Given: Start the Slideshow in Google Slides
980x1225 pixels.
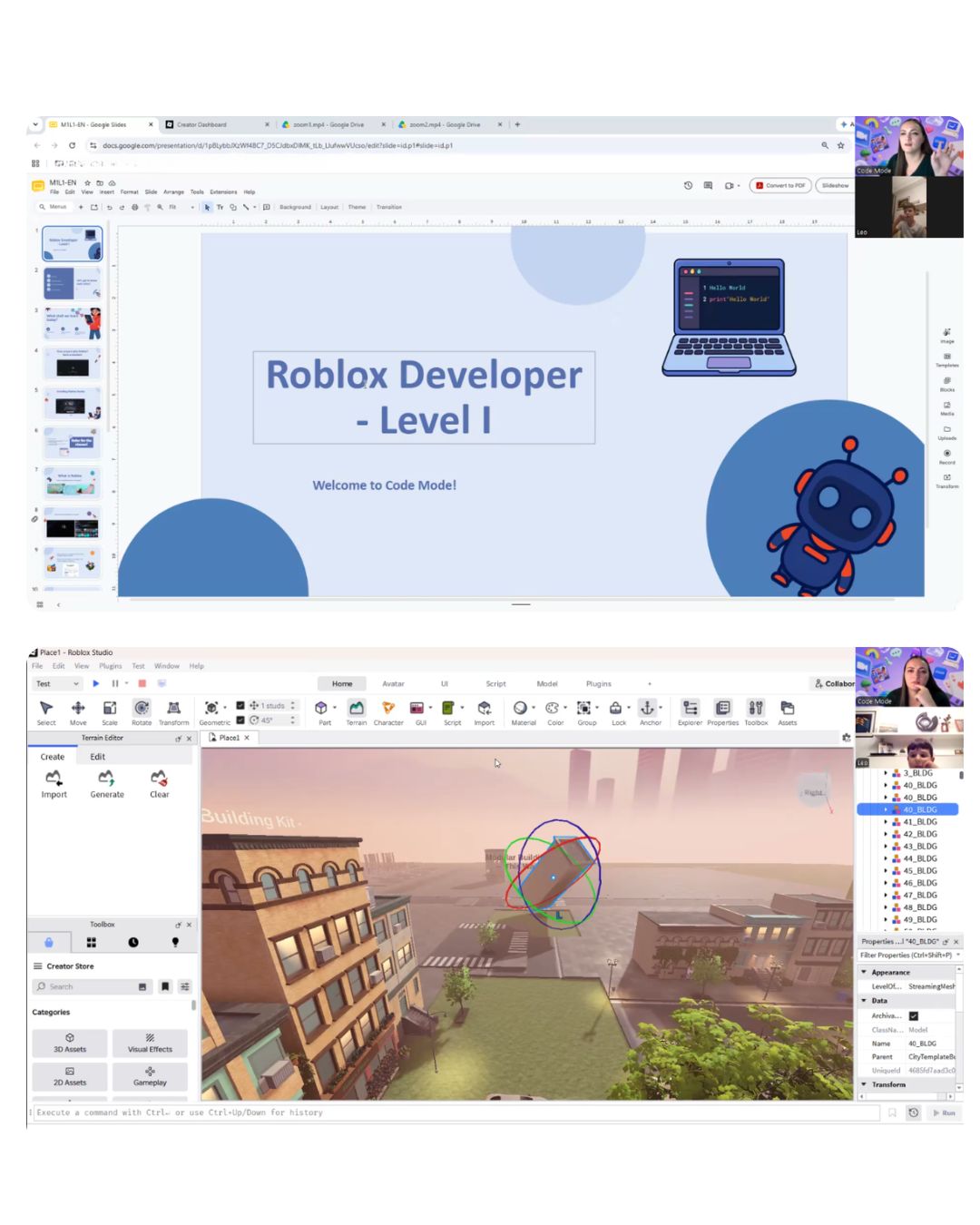Looking at the screenshot, I should (835, 185).
